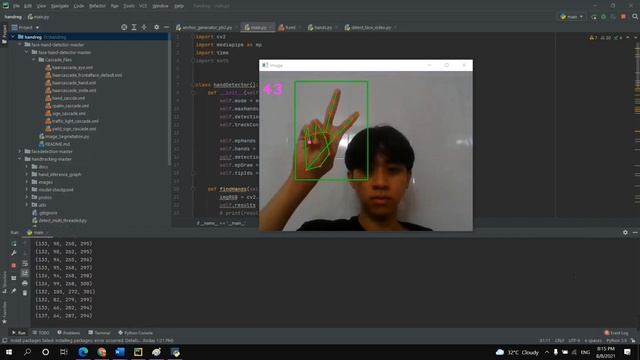Open the Problems tool window tab
Screen dimensions: 640x360
[x=69, y=333]
